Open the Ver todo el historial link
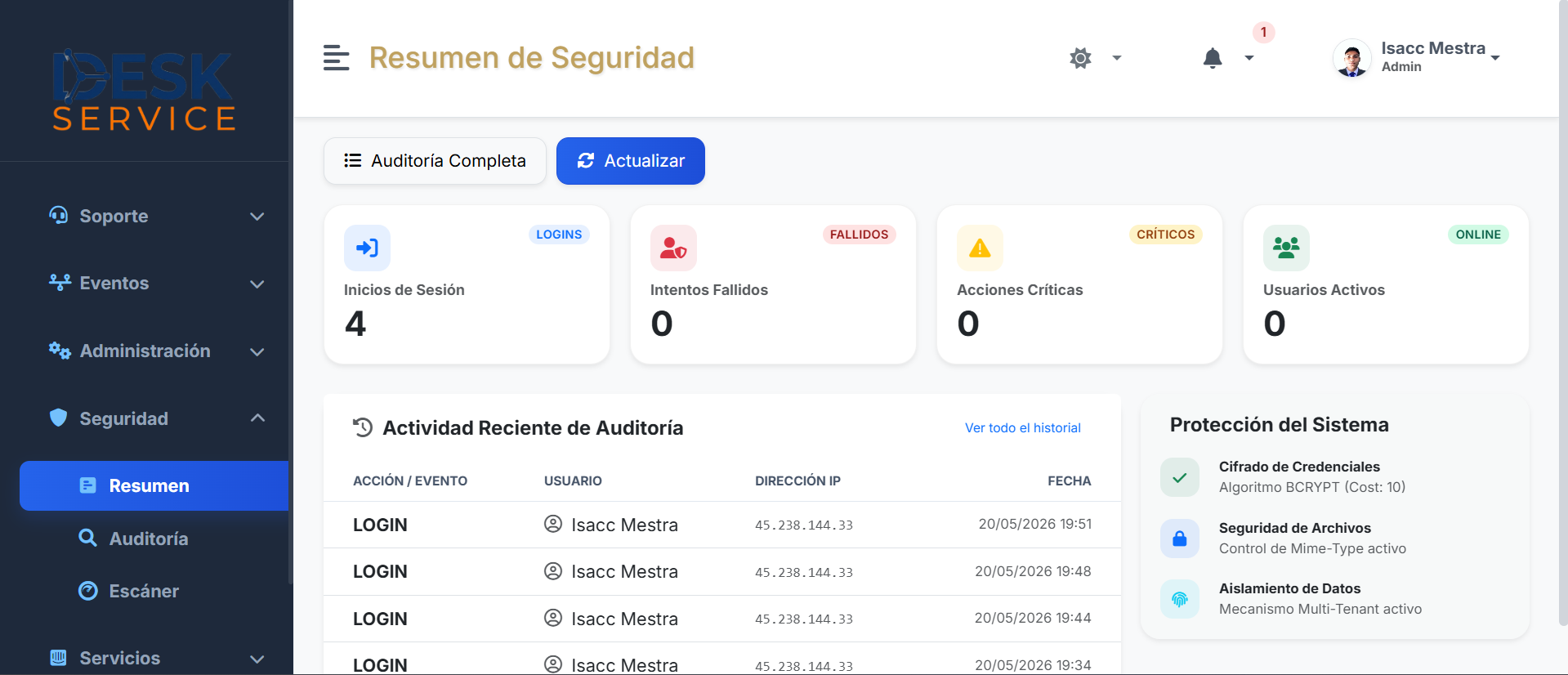 1023,428
